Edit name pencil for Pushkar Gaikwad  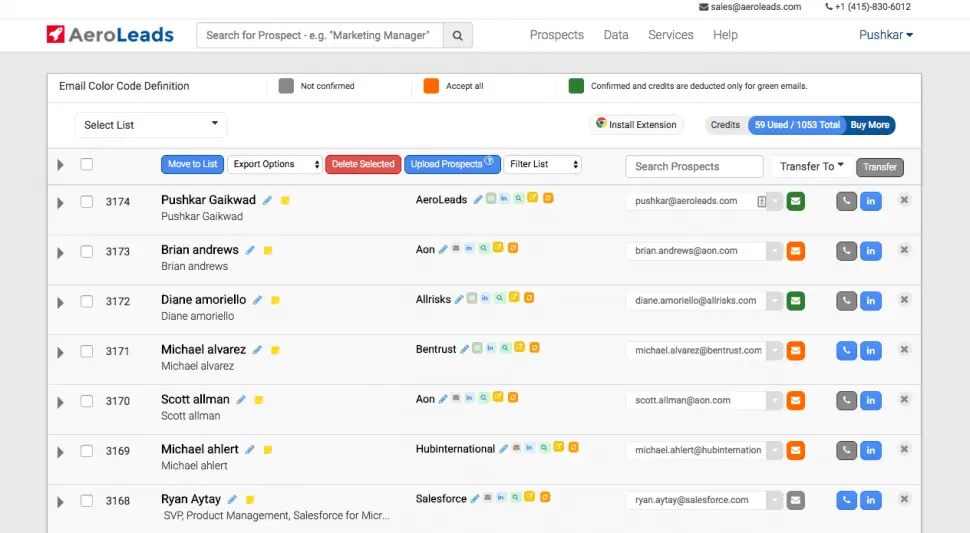[267, 200]
